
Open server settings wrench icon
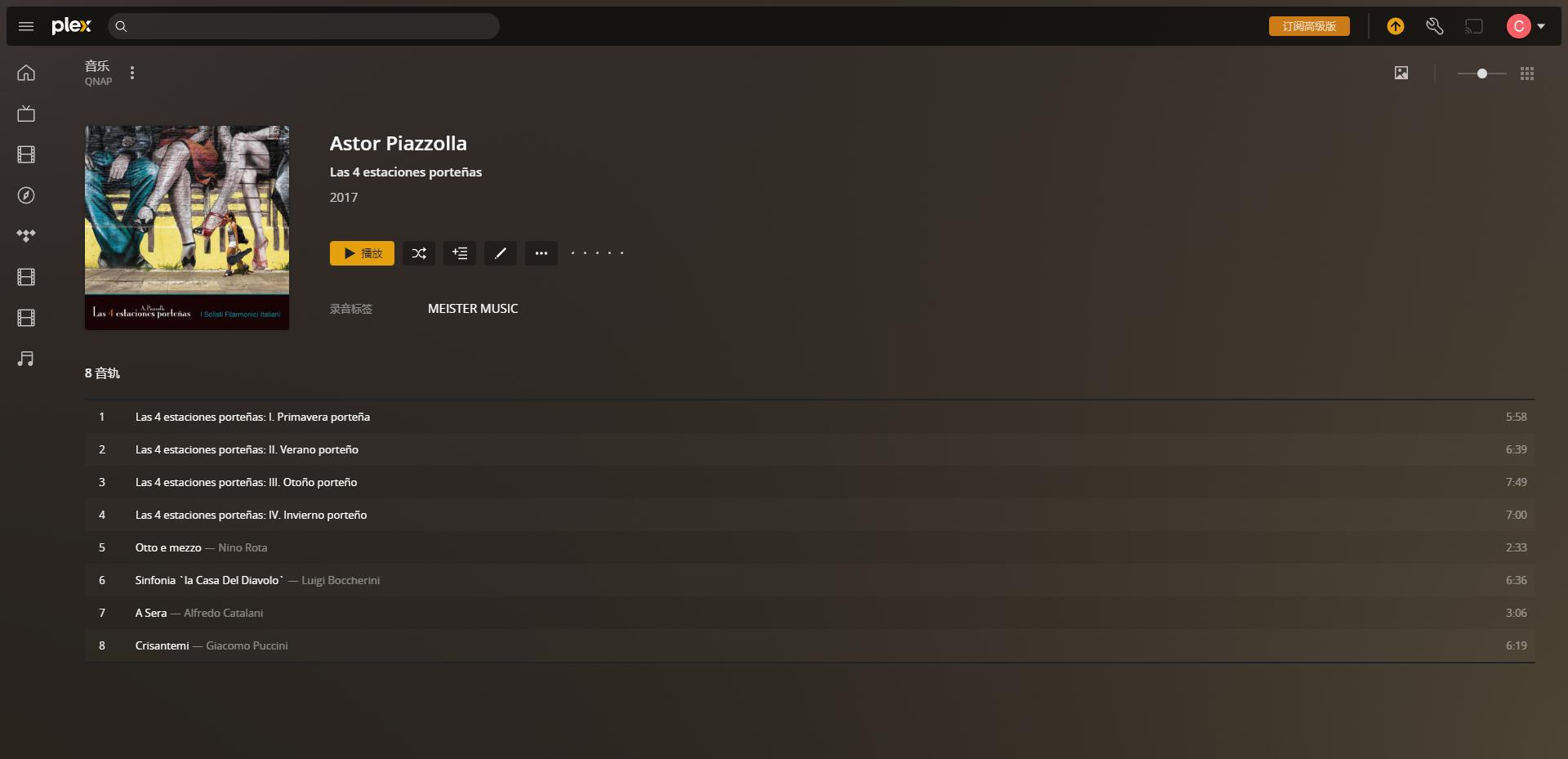[1435, 26]
